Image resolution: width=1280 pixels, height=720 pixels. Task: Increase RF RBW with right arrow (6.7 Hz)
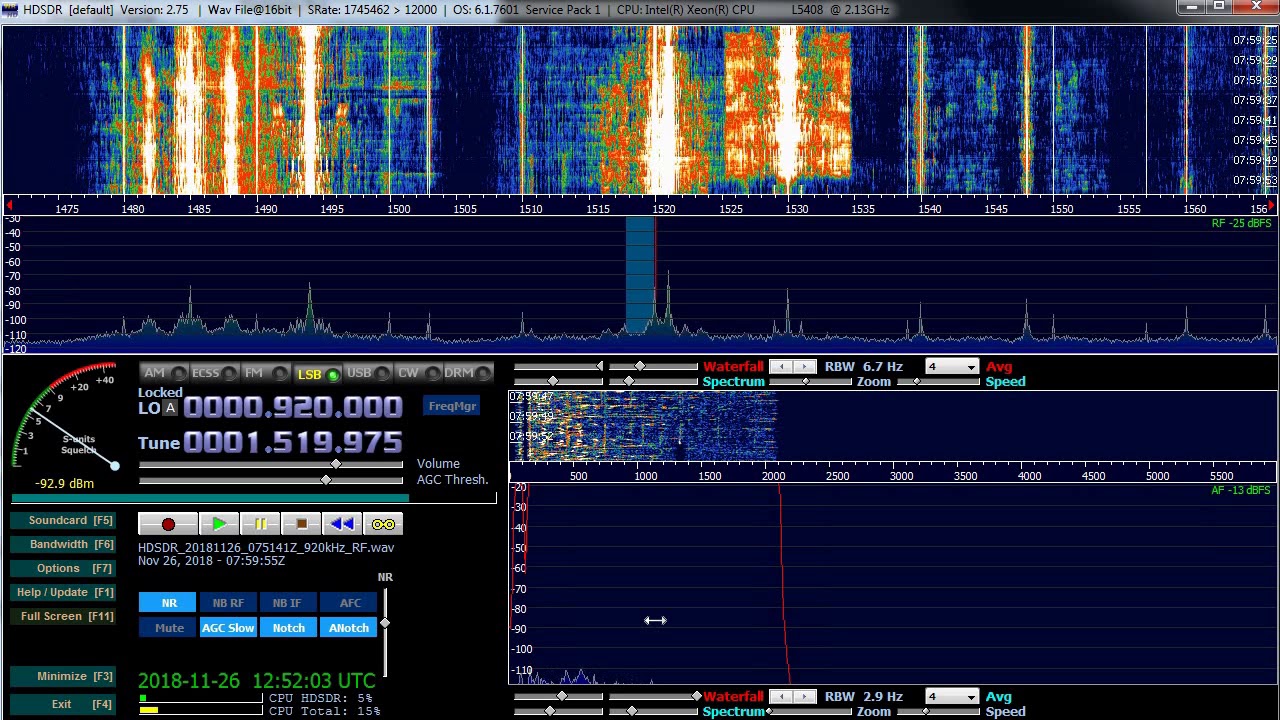(805, 367)
